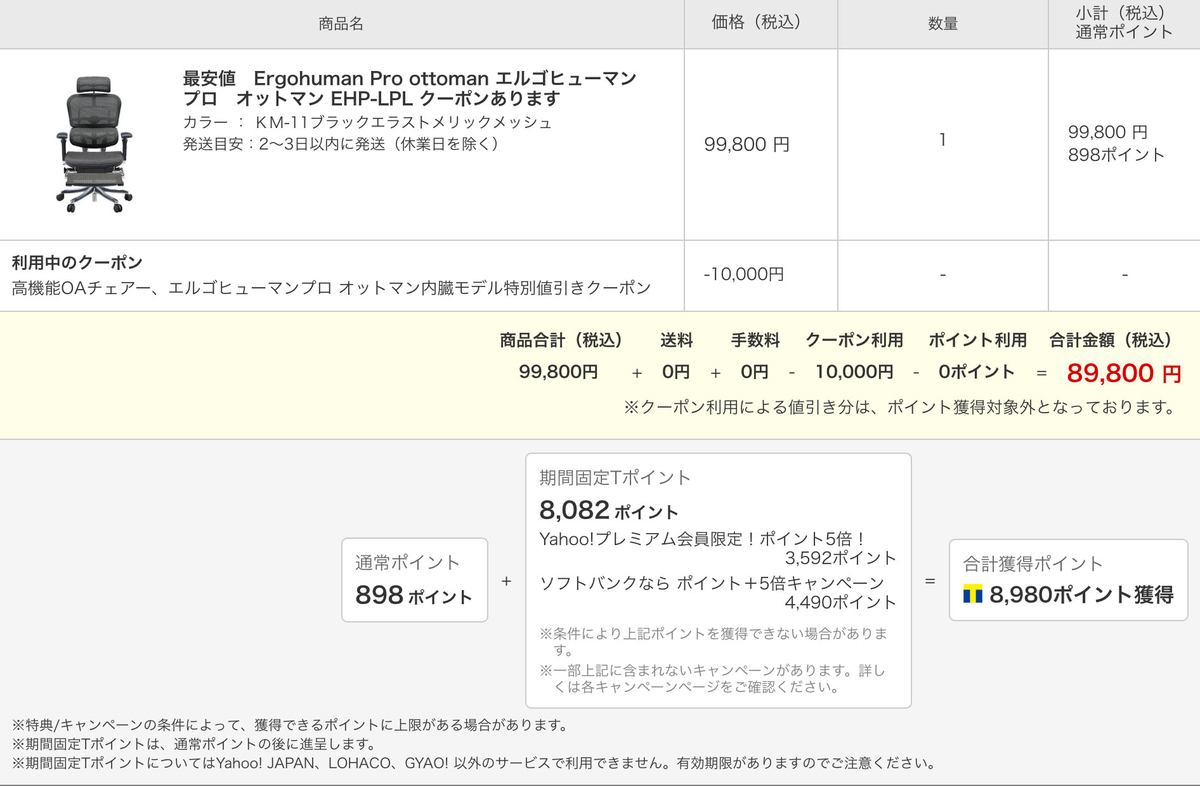Click the total amount 89,800 円
The height and width of the screenshot is (786, 1200).
[1124, 374]
